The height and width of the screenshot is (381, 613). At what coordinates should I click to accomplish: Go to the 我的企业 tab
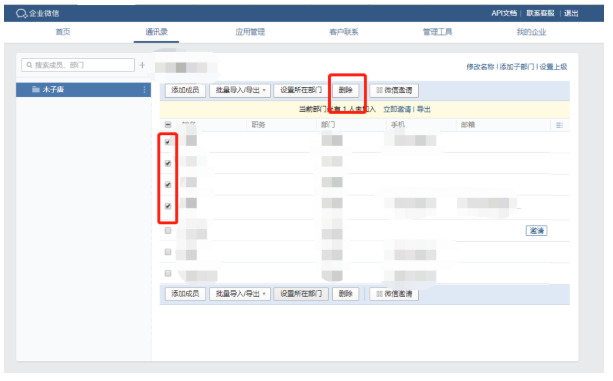pos(531,32)
